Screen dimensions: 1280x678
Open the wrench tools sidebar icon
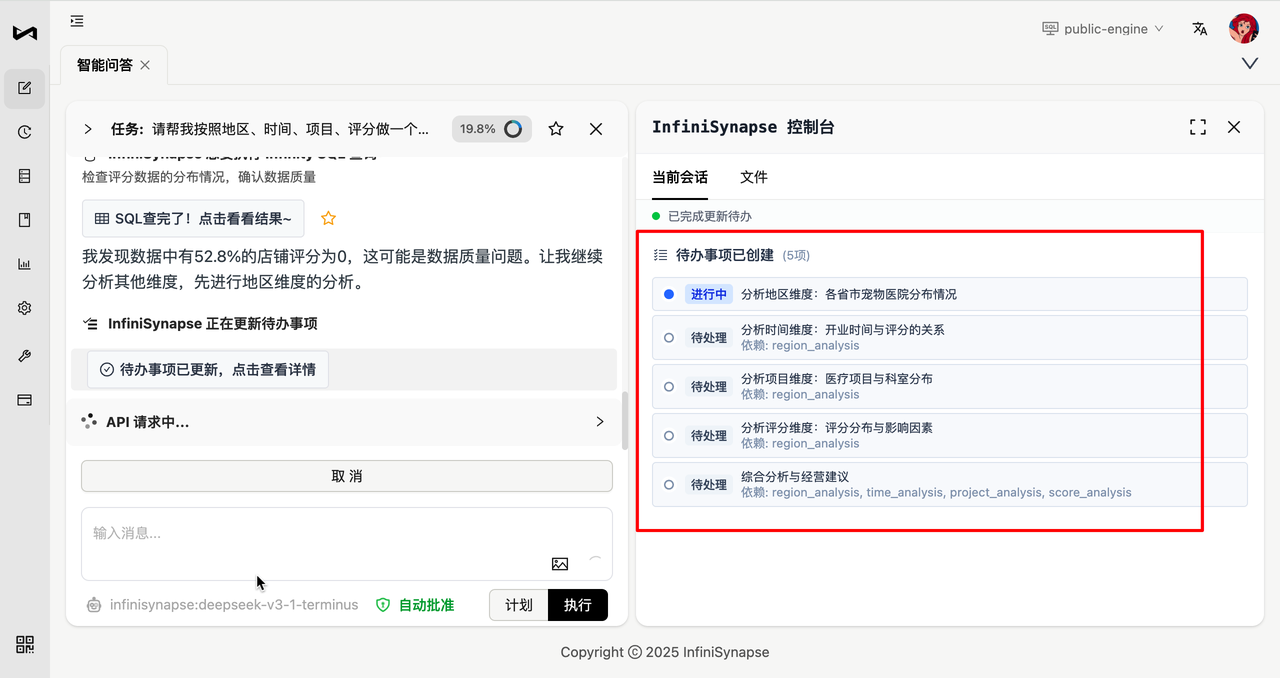pyautogui.click(x=25, y=355)
